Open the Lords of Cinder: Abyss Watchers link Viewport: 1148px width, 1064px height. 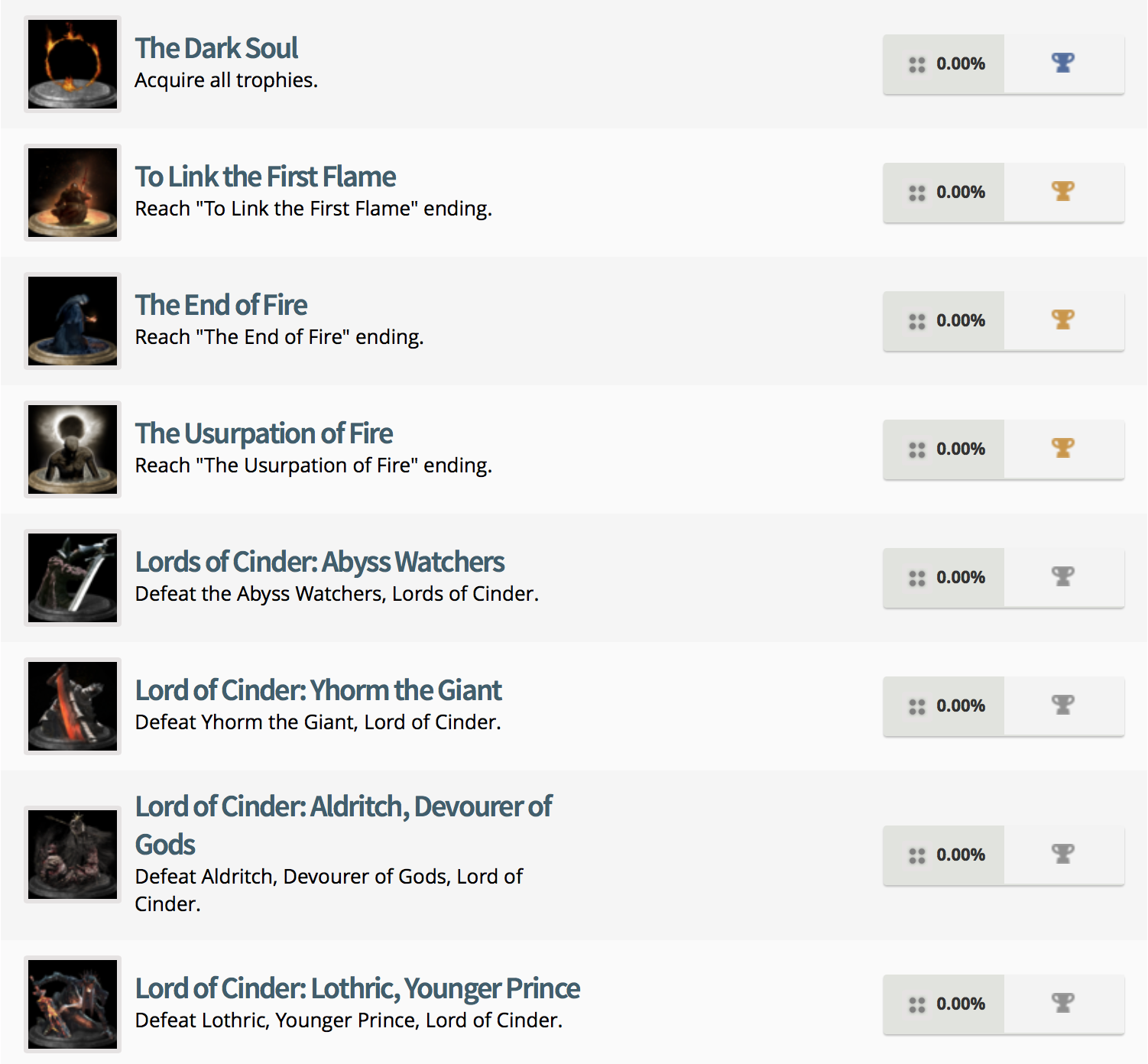319,561
